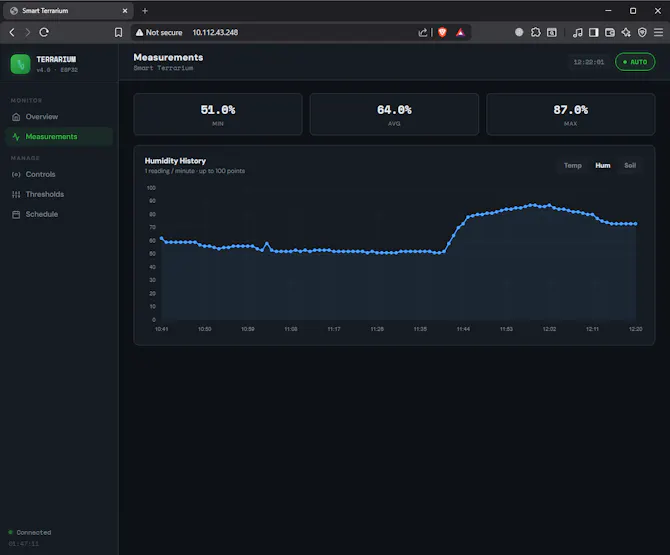The width and height of the screenshot is (670, 555).
Task: Click the Overview home icon
Action: coord(16,117)
